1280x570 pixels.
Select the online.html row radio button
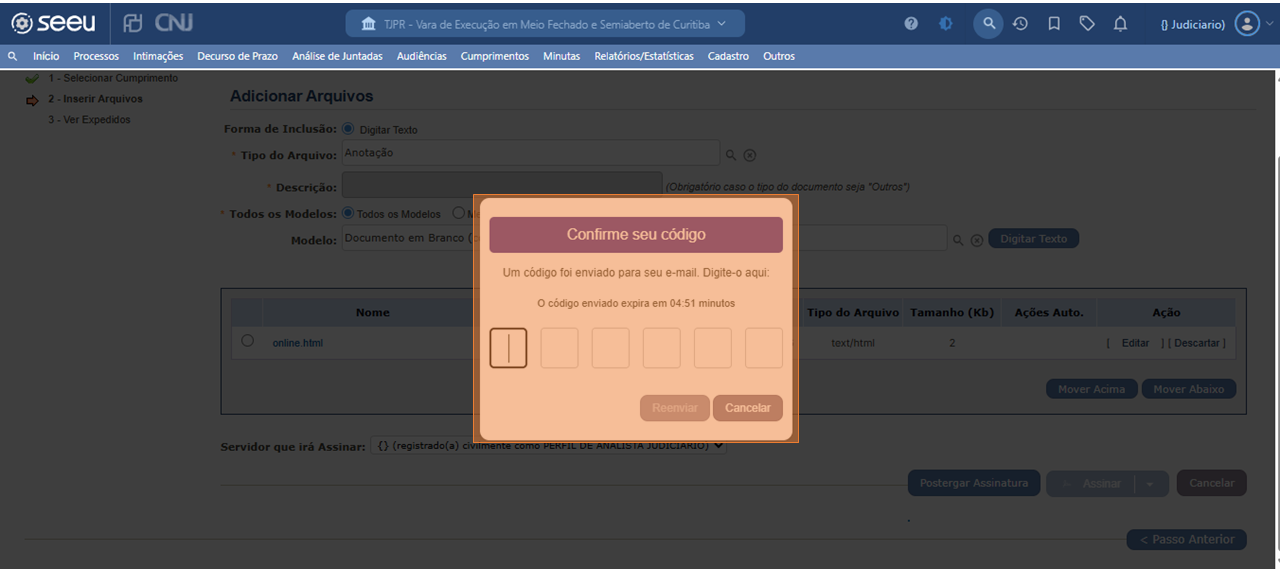[x=248, y=341]
